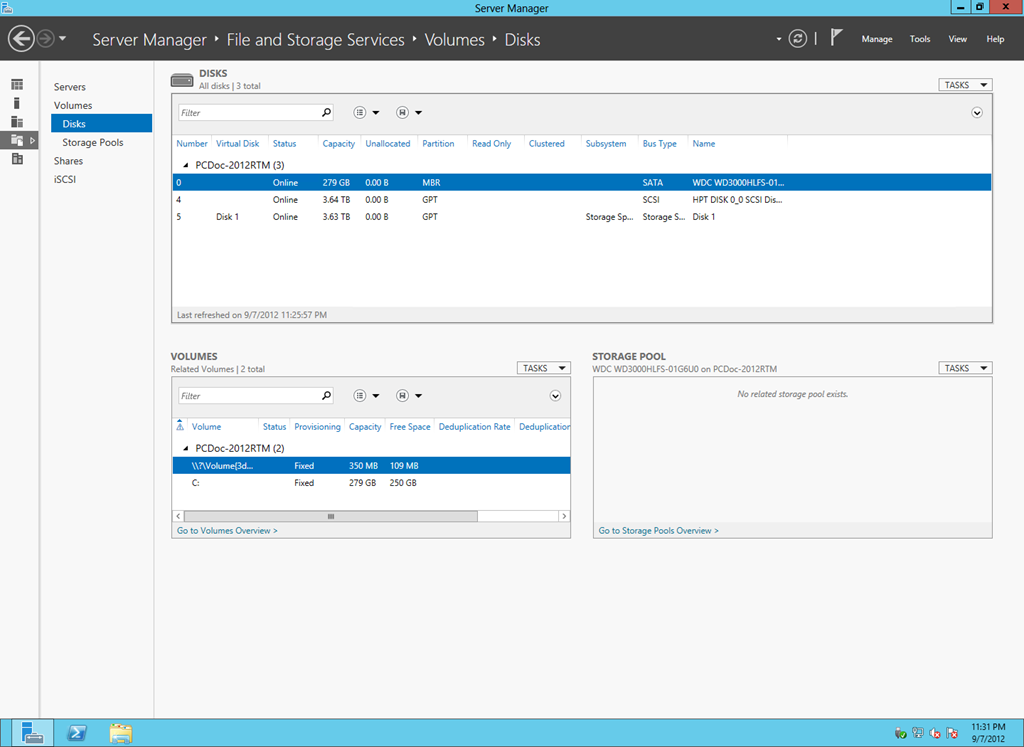Open the View menu

point(957,39)
